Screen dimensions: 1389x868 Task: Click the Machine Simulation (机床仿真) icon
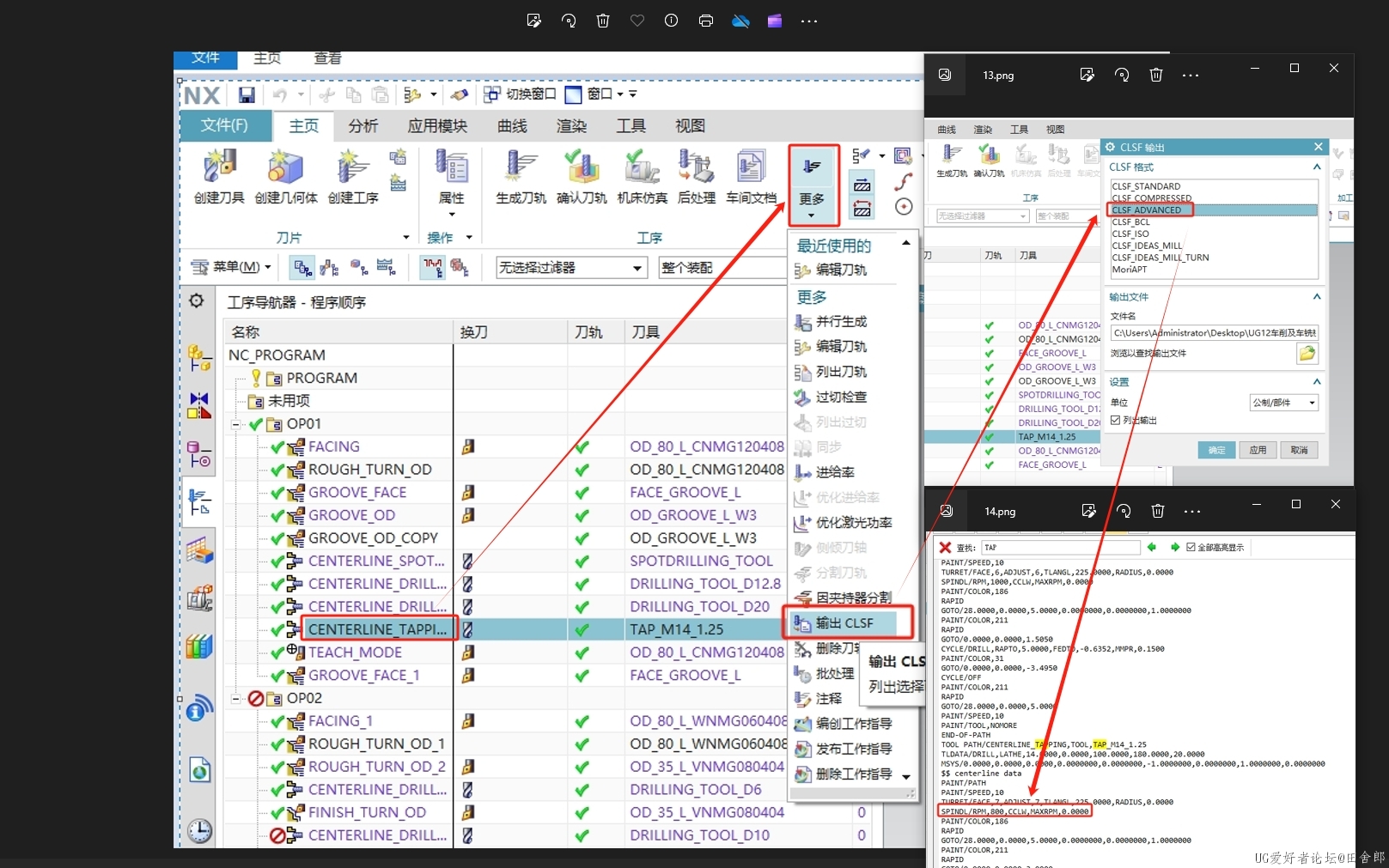pyautogui.click(x=642, y=167)
